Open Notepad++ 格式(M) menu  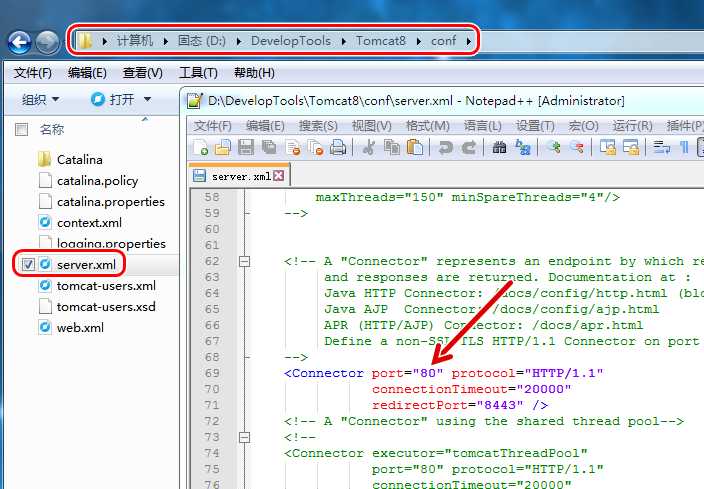(x=427, y=126)
